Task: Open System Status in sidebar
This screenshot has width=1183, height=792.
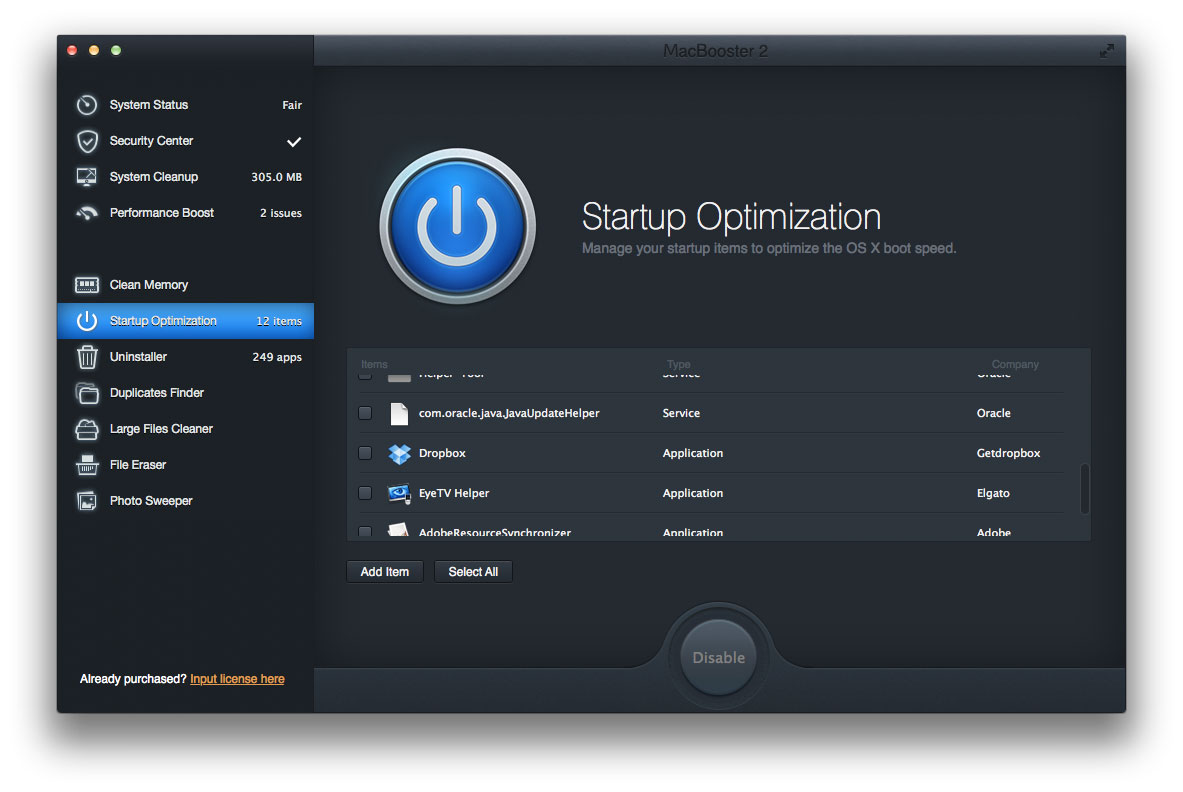Action: click(x=186, y=105)
